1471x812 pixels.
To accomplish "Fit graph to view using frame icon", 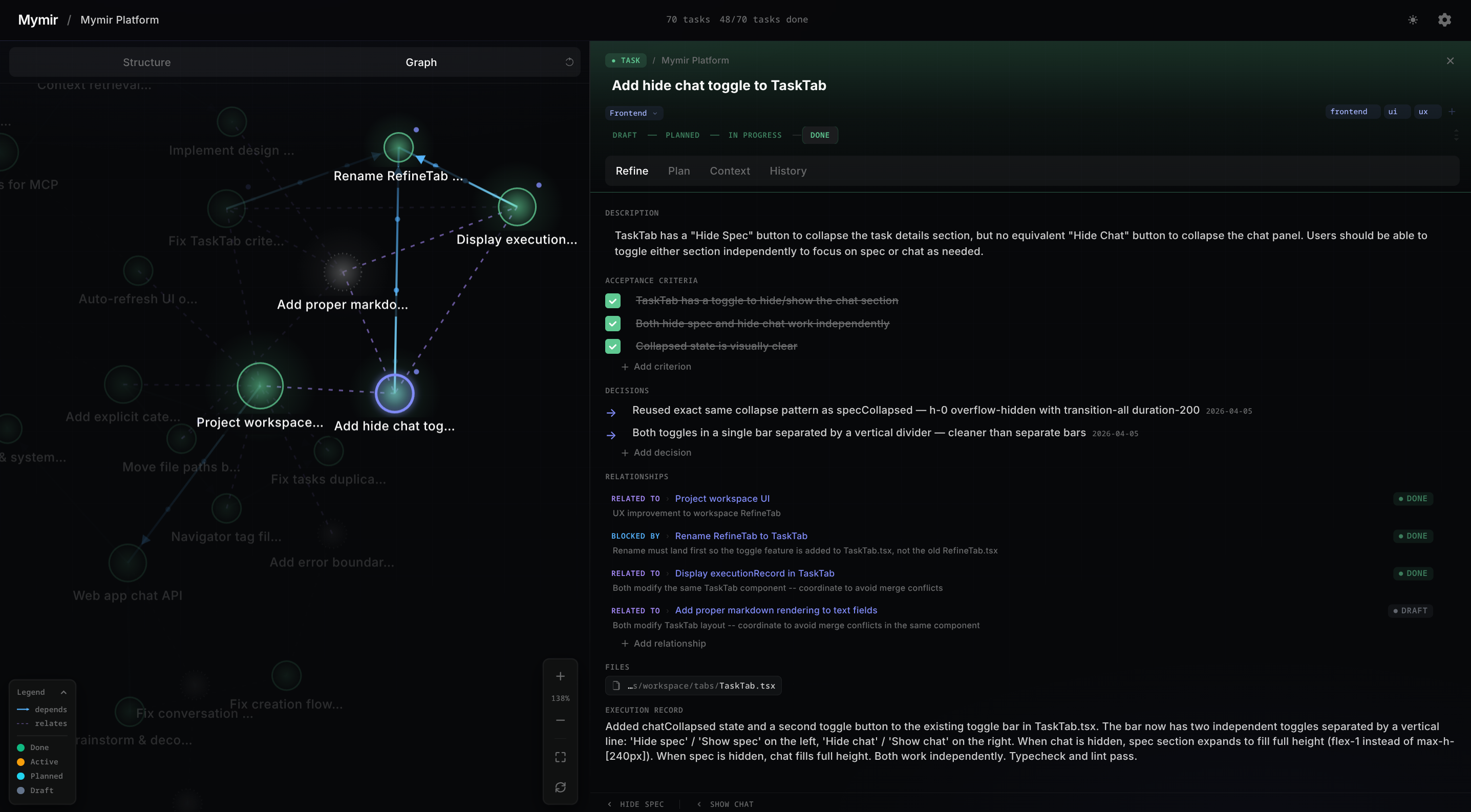I will coord(560,757).
